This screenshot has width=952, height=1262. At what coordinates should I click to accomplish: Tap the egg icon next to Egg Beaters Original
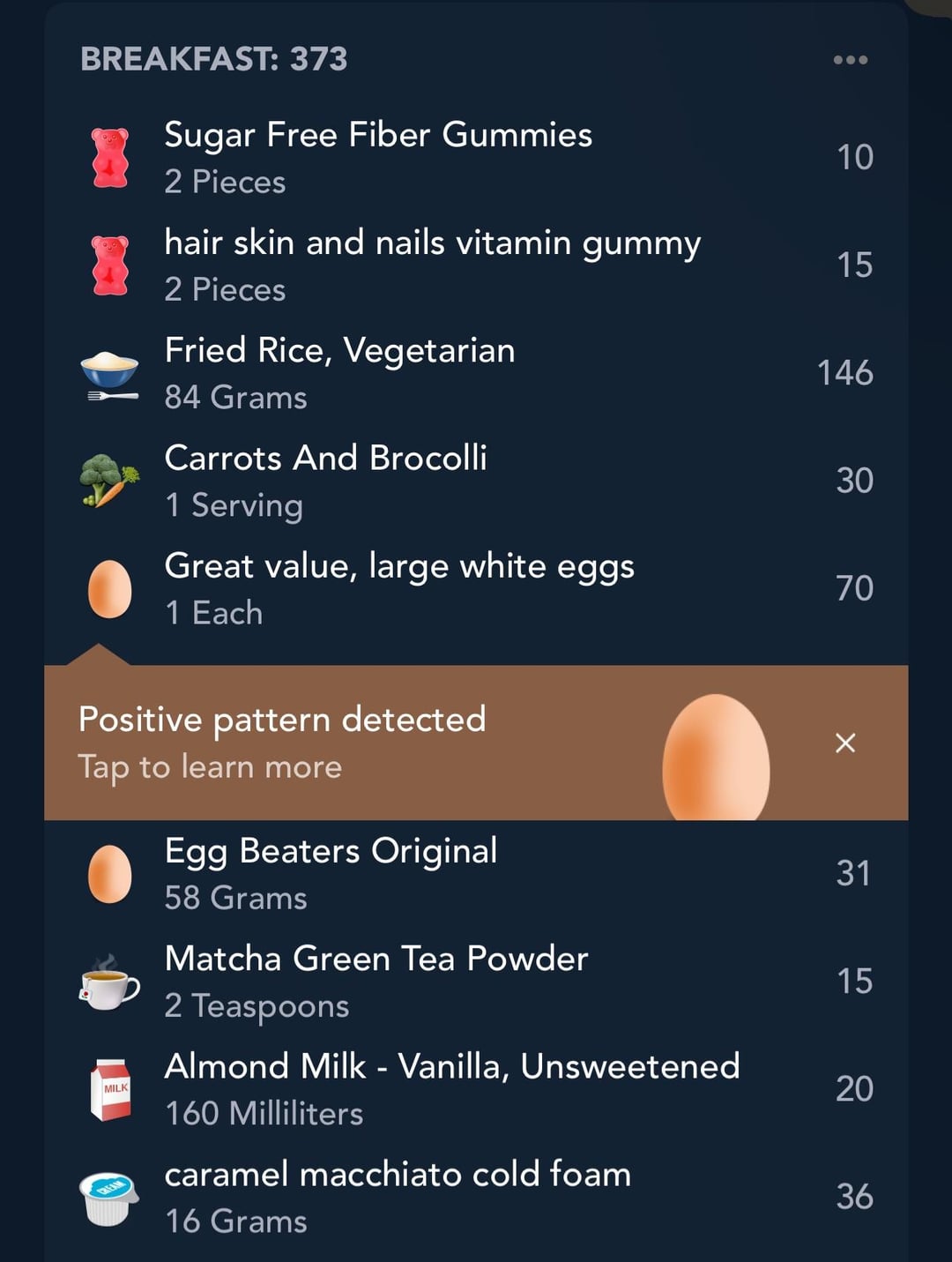pyautogui.click(x=110, y=874)
